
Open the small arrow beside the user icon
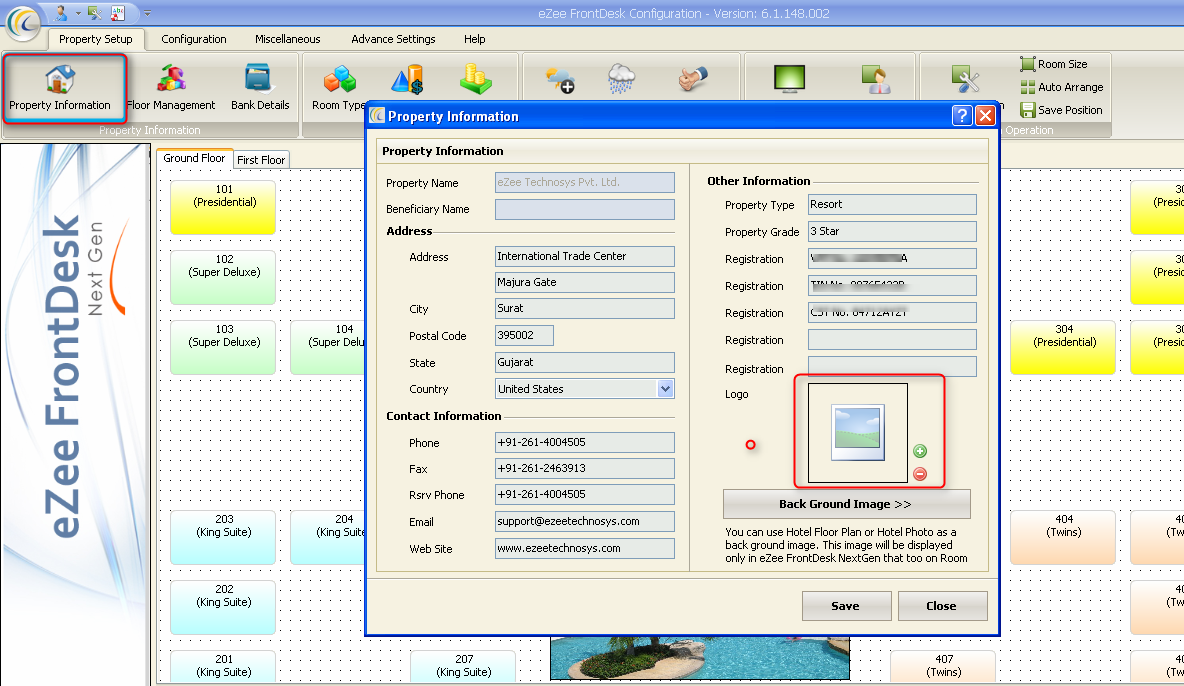[77, 14]
